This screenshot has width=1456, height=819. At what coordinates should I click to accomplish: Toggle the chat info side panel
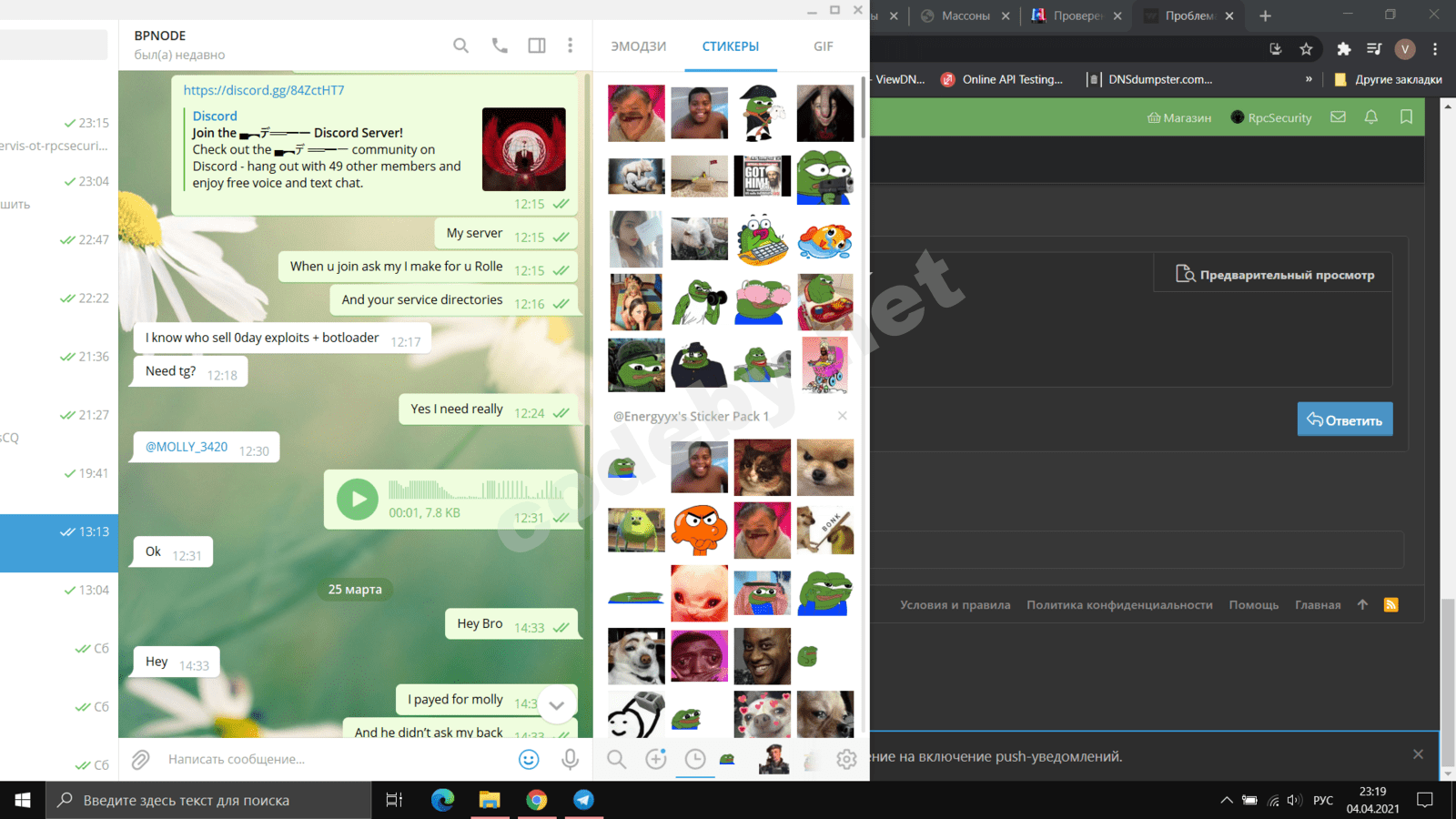[537, 45]
